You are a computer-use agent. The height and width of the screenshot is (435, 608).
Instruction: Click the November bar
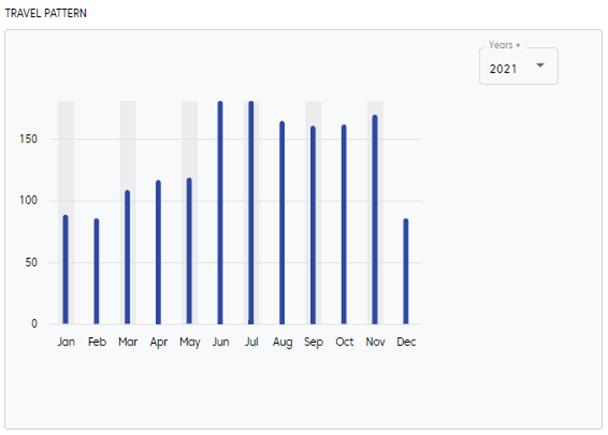(x=375, y=220)
